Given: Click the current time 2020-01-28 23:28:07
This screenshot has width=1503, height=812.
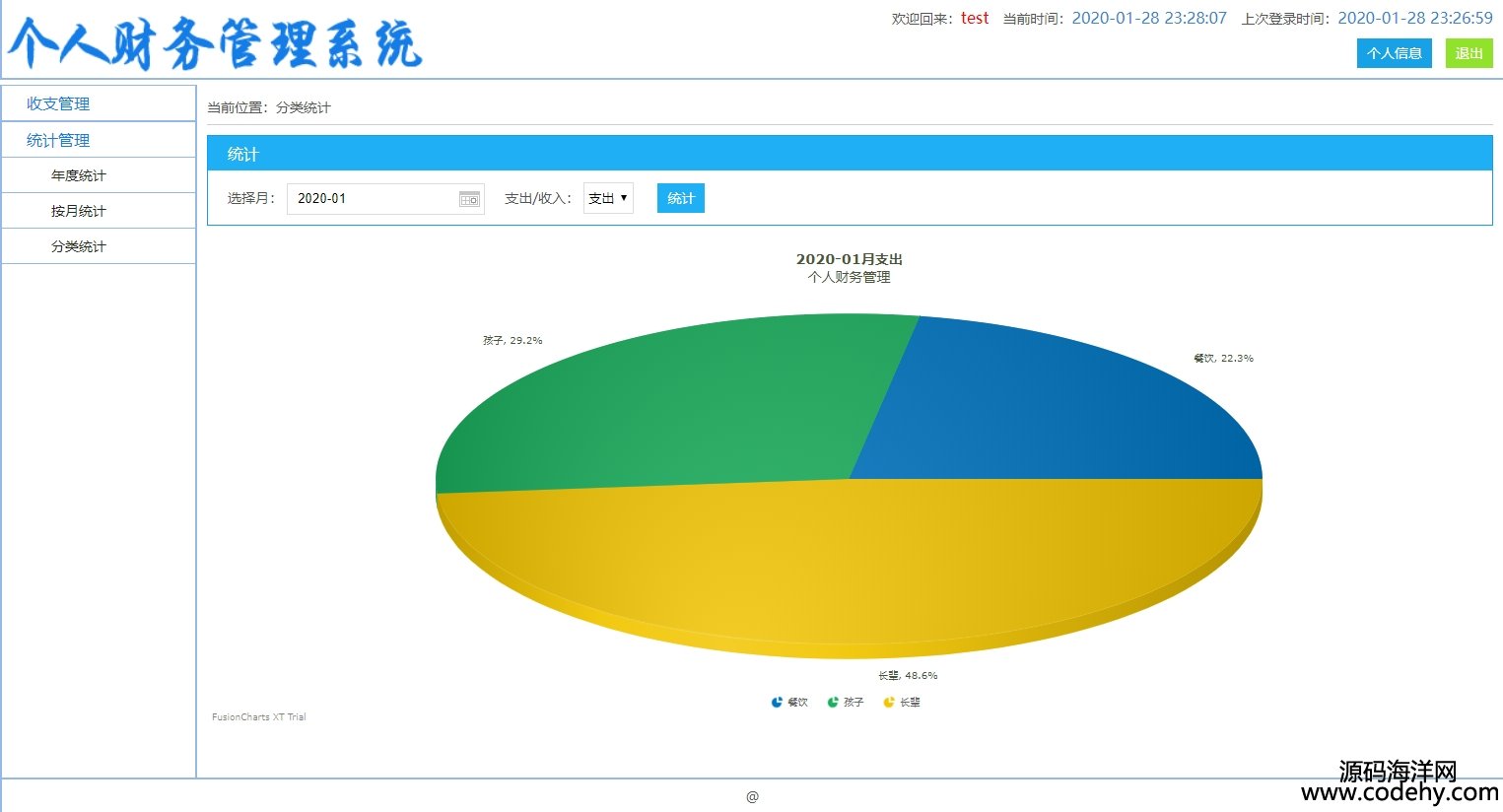Looking at the screenshot, I should point(1149,18).
